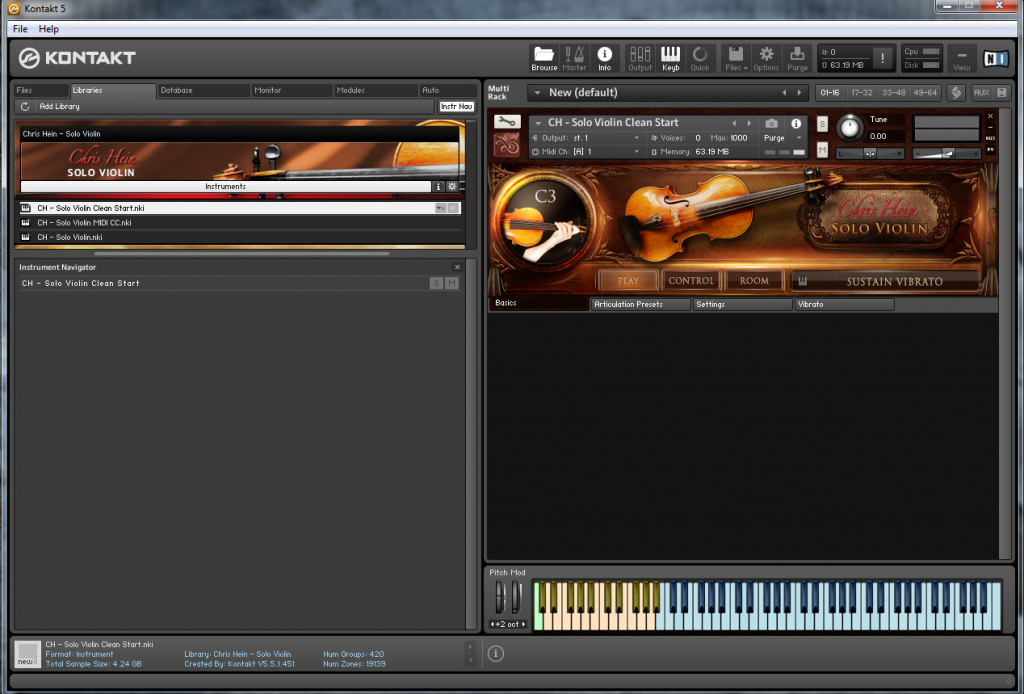
Task: Click the rack minimize view icon
Action: click(x=1001, y=93)
